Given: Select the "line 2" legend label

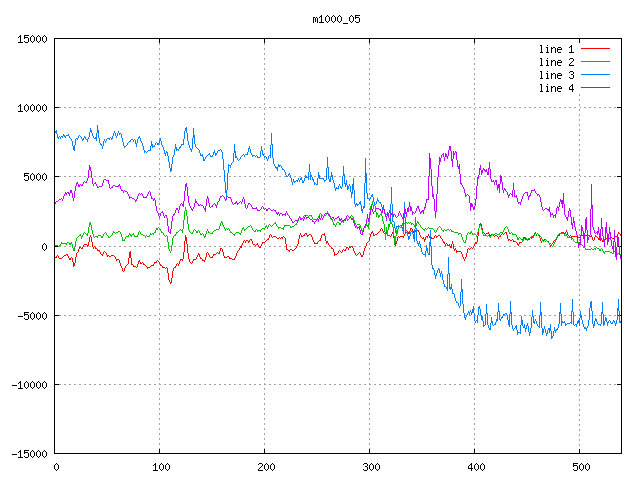Looking at the screenshot, I should [x=557, y=62].
